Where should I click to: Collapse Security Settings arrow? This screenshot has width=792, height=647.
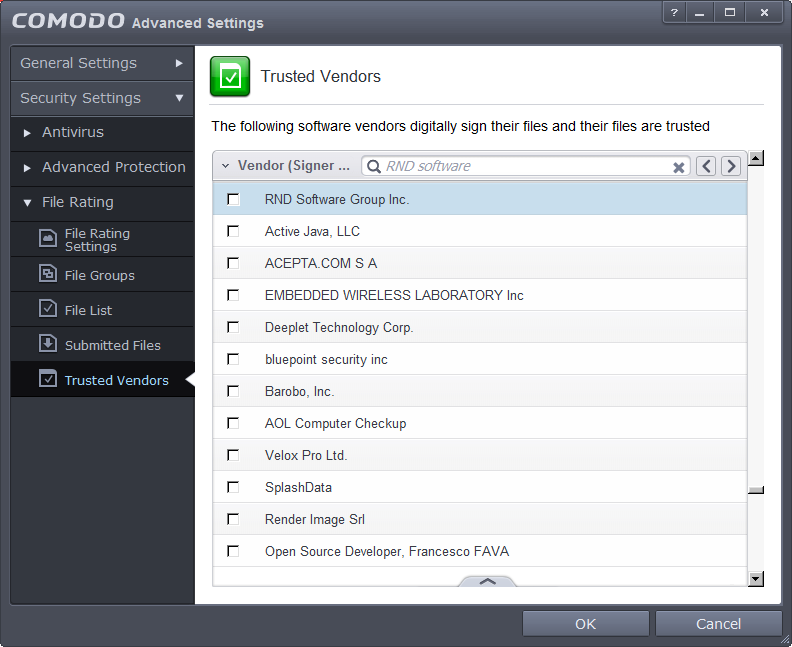coord(179,98)
